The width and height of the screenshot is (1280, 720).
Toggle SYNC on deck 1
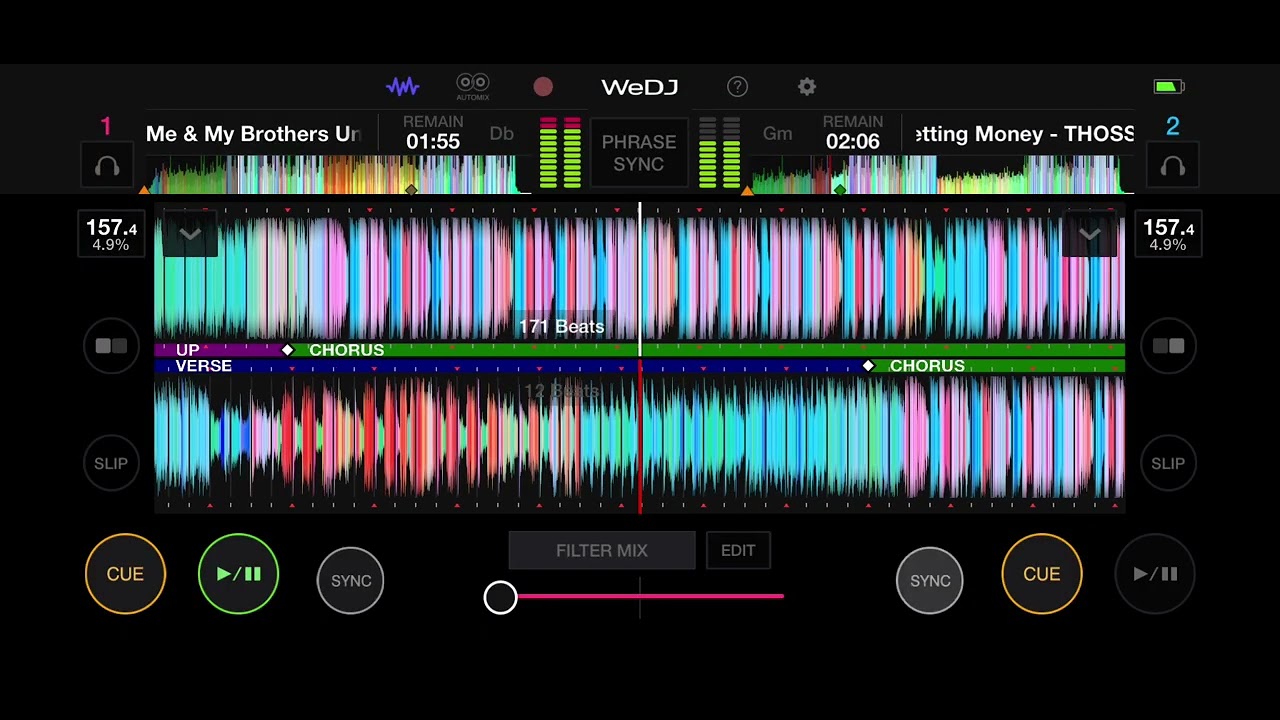(x=351, y=580)
